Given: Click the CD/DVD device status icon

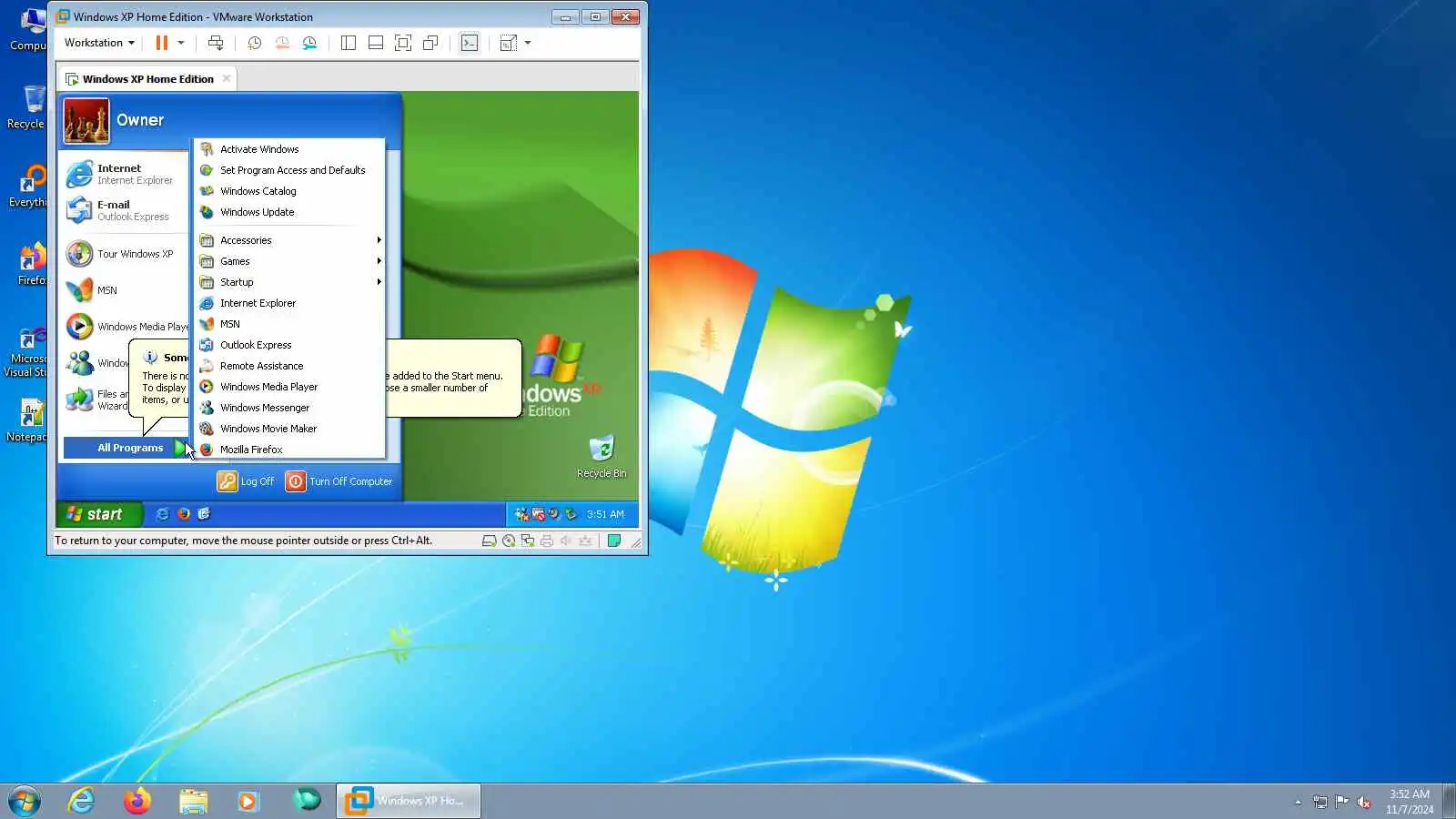Looking at the screenshot, I should (x=509, y=541).
